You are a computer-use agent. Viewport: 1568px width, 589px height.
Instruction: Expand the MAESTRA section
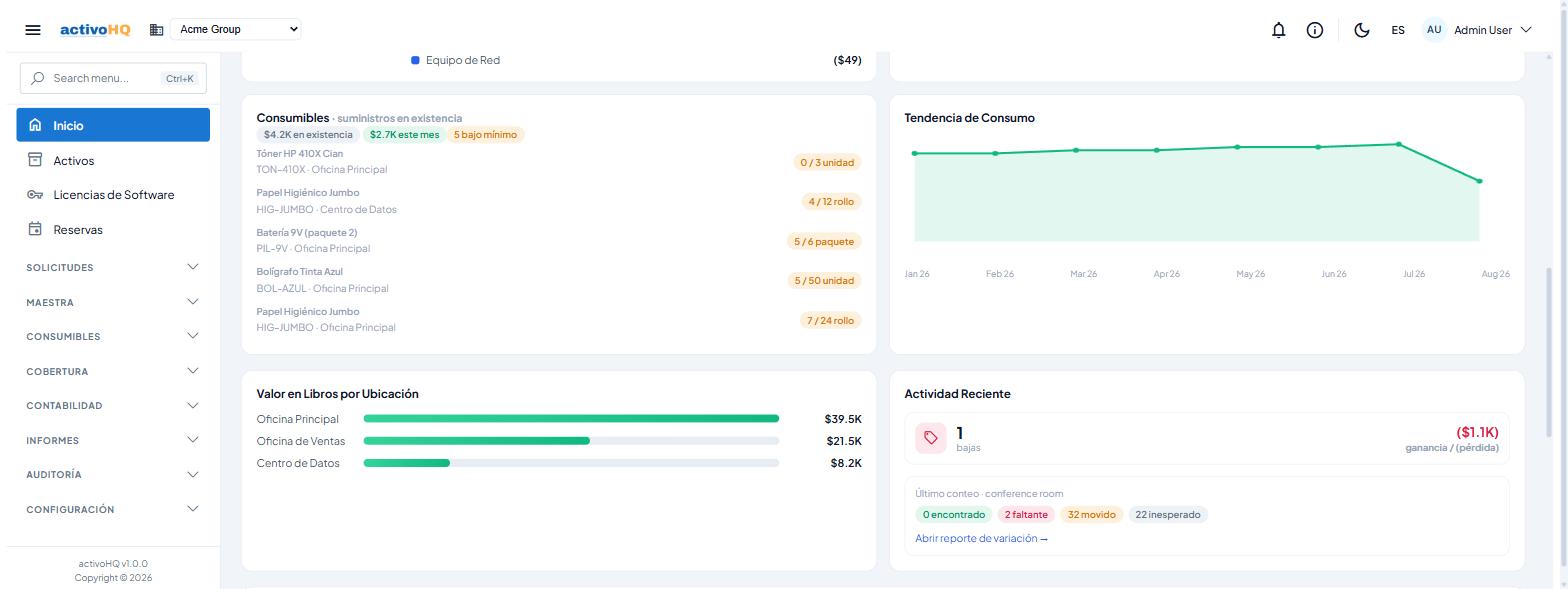[x=113, y=302]
